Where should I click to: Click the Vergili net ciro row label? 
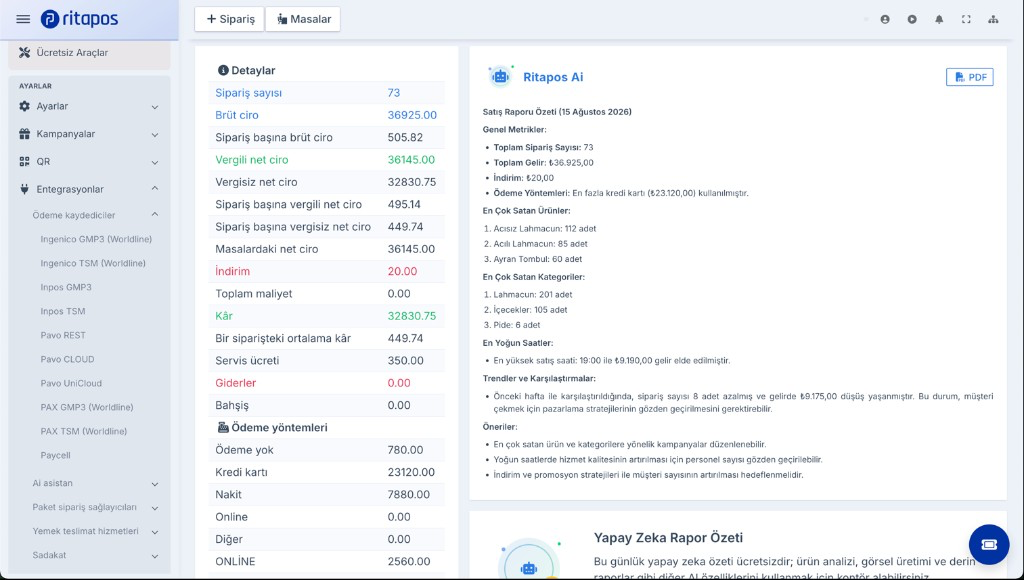pyautogui.click(x=252, y=159)
